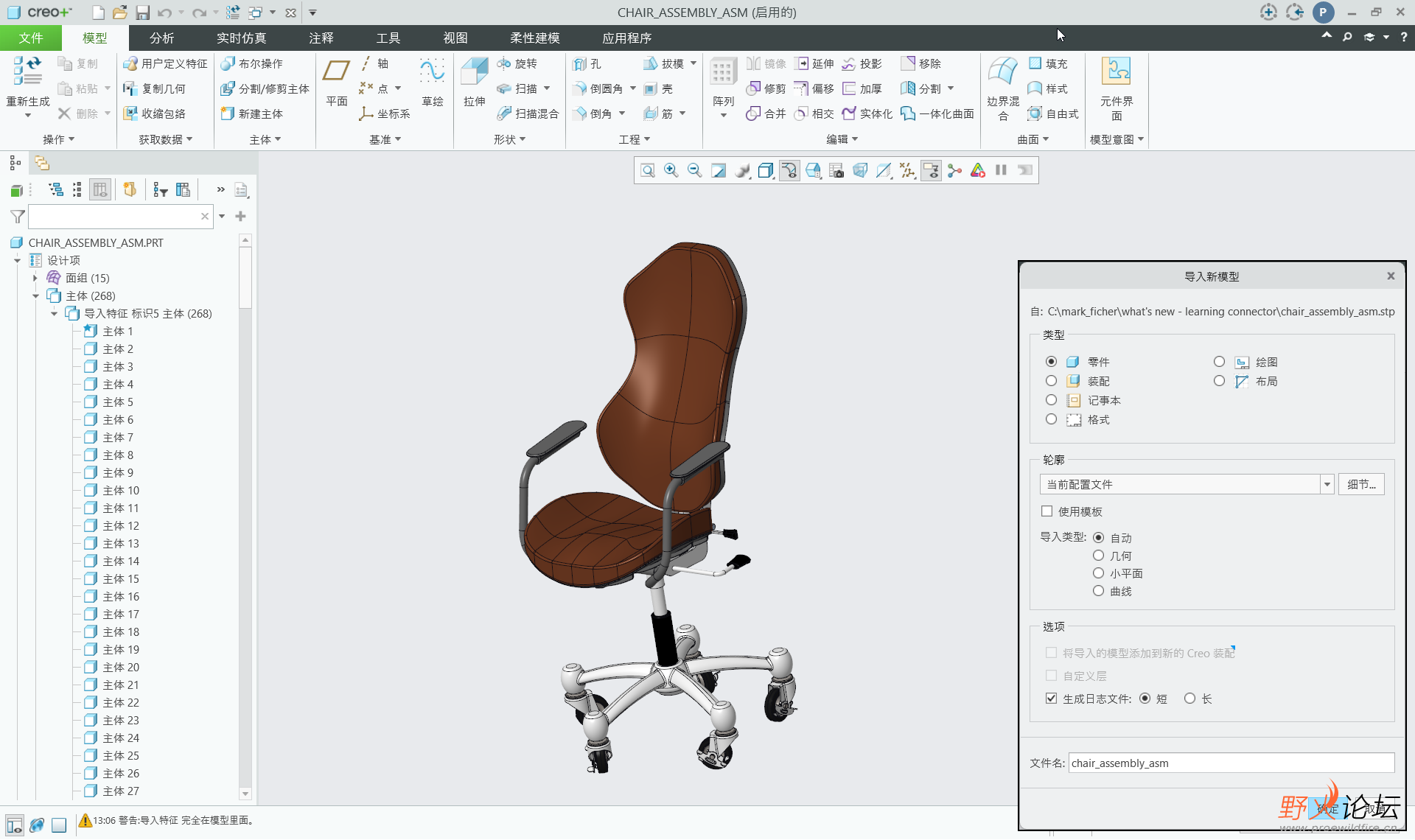Screen dimensions: 1415x840
Task: Click the Merge (合并) tool
Action: pyautogui.click(x=765, y=113)
